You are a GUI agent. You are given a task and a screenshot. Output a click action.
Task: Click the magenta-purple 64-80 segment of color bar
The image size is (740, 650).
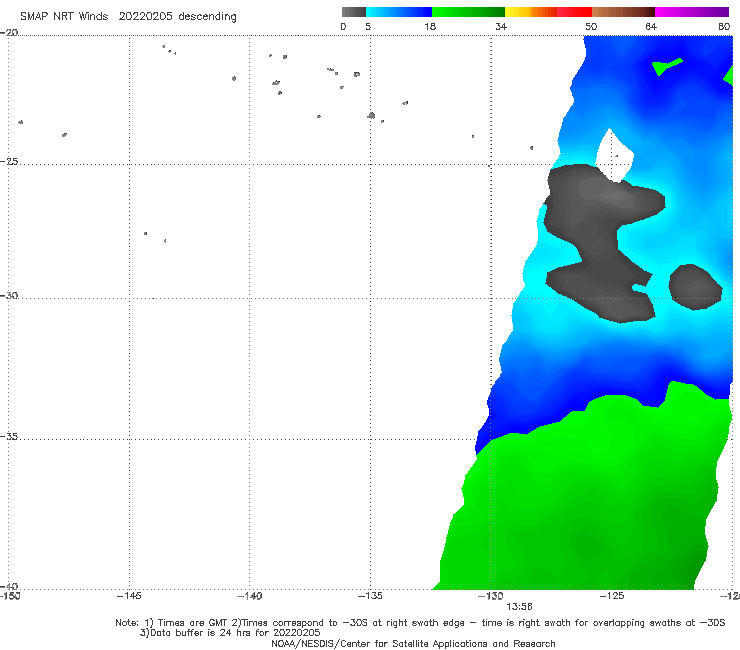point(692,12)
